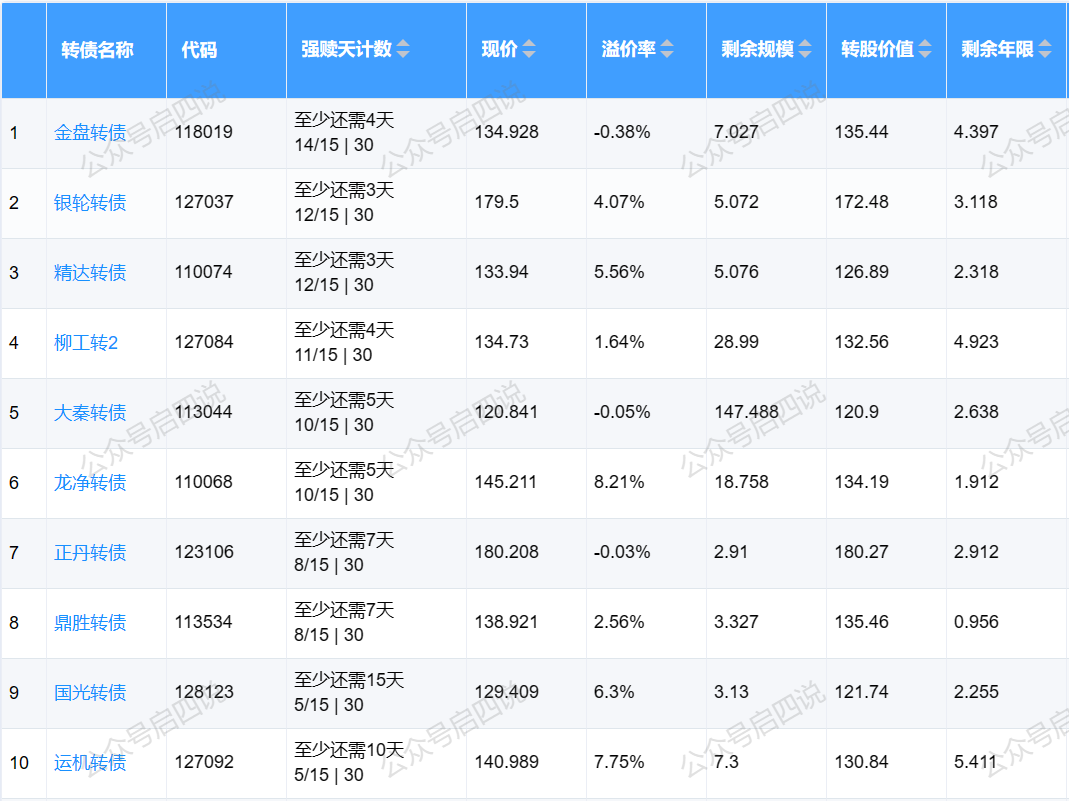Image resolution: width=1069 pixels, height=801 pixels.
Task: Open the 鼎胜转债 bond link
Action: click(x=90, y=623)
